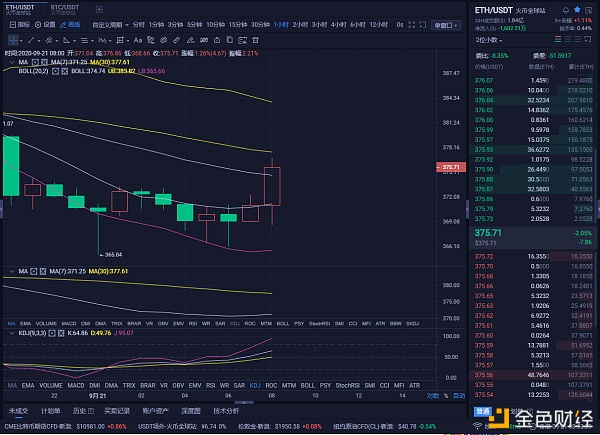Open the 深度图 depth chart tab
600x435 pixels.
click(x=191, y=411)
